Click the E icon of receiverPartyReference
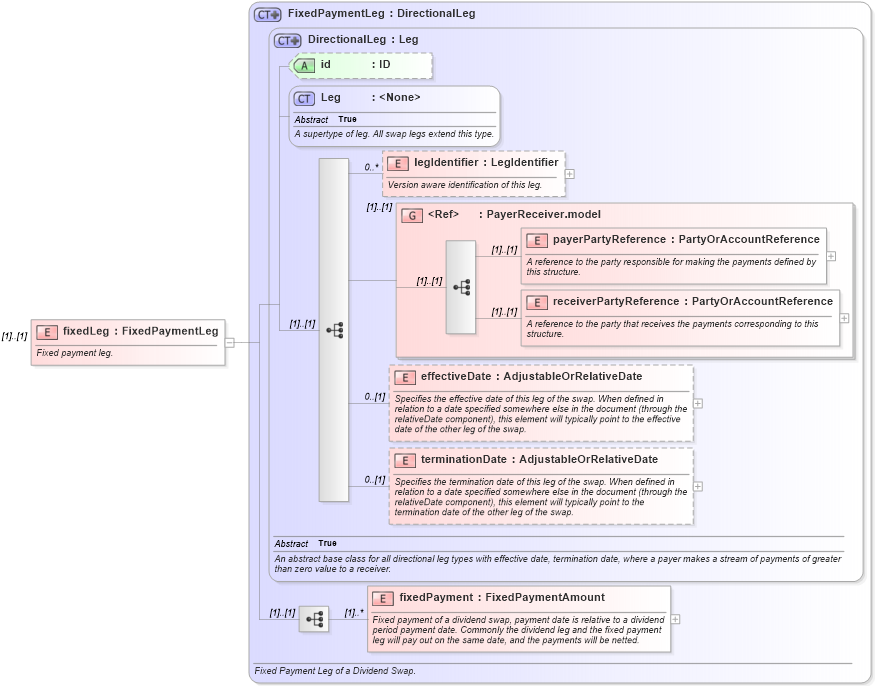 [x=537, y=303]
